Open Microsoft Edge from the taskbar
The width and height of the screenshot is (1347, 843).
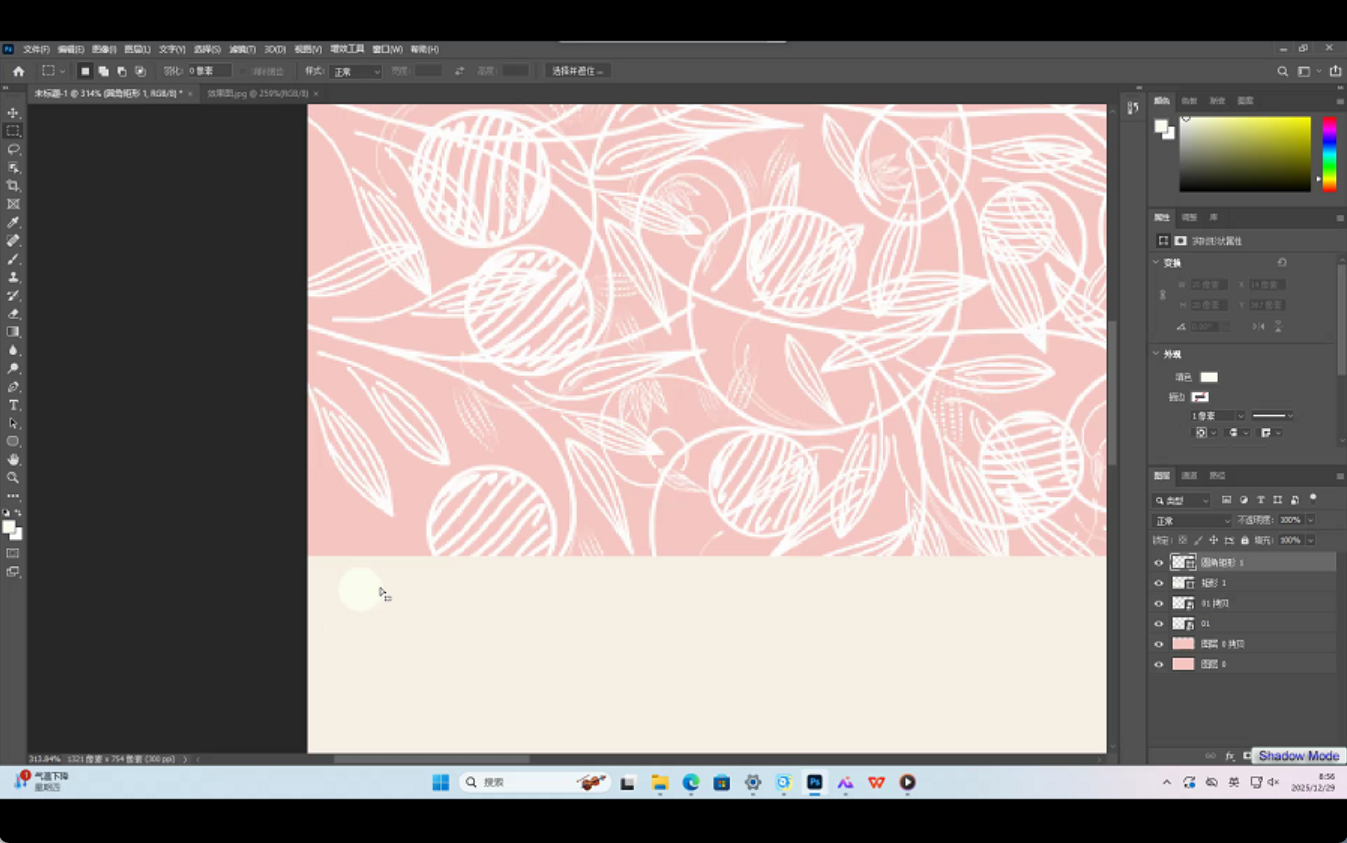[691, 783]
